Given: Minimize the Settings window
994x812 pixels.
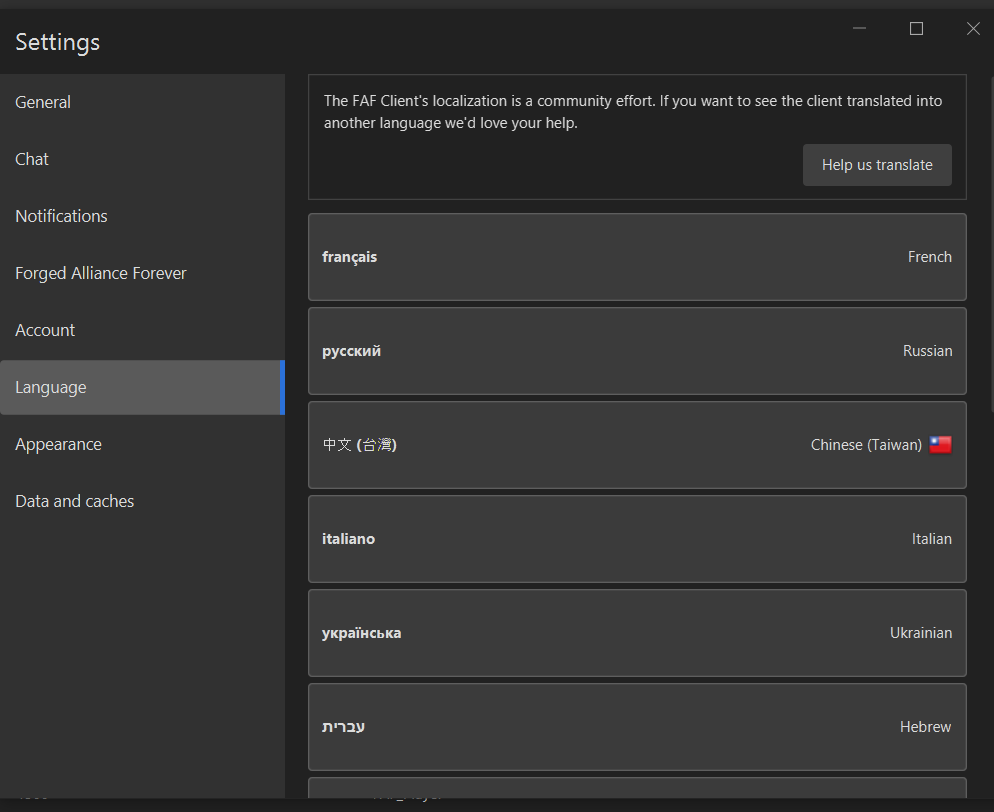Looking at the screenshot, I should pyautogui.click(x=859, y=29).
